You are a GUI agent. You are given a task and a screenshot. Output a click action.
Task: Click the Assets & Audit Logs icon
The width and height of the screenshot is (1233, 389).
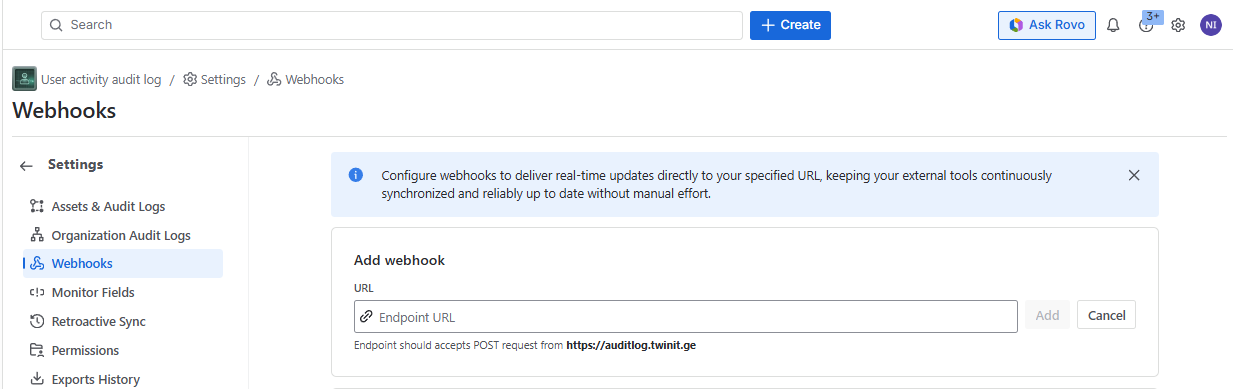tap(37, 207)
